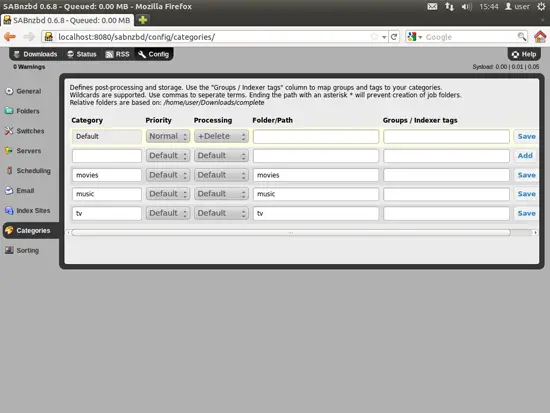Select the Config wrench icon
The width and height of the screenshot is (550, 413).
142,54
